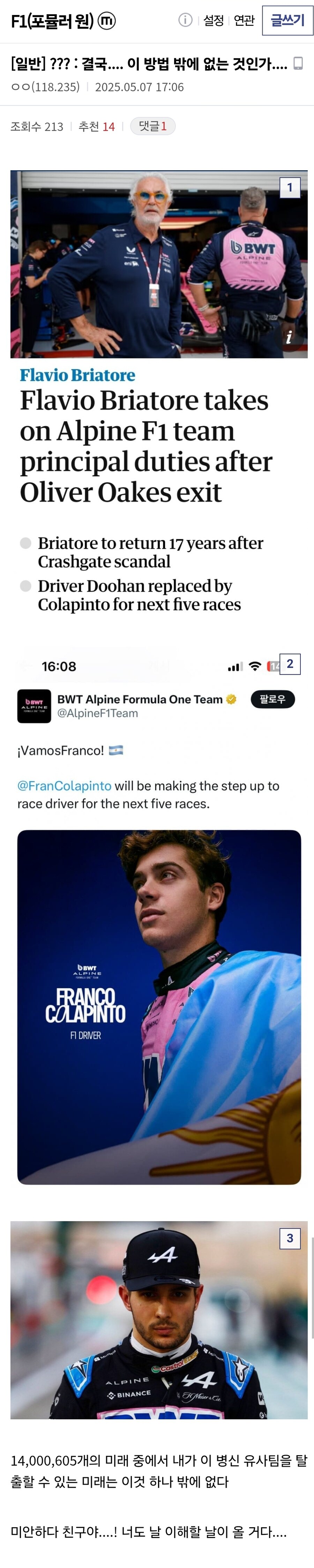Click the 글쓰기 write button

tap(287, 21)
